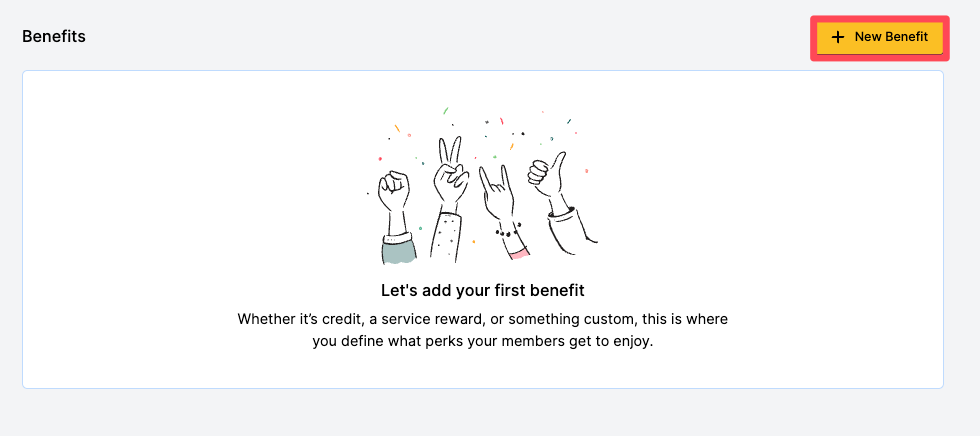Click the white sleeve of the thumbs-up hand
Screen dimensions: 980x436
575,228
